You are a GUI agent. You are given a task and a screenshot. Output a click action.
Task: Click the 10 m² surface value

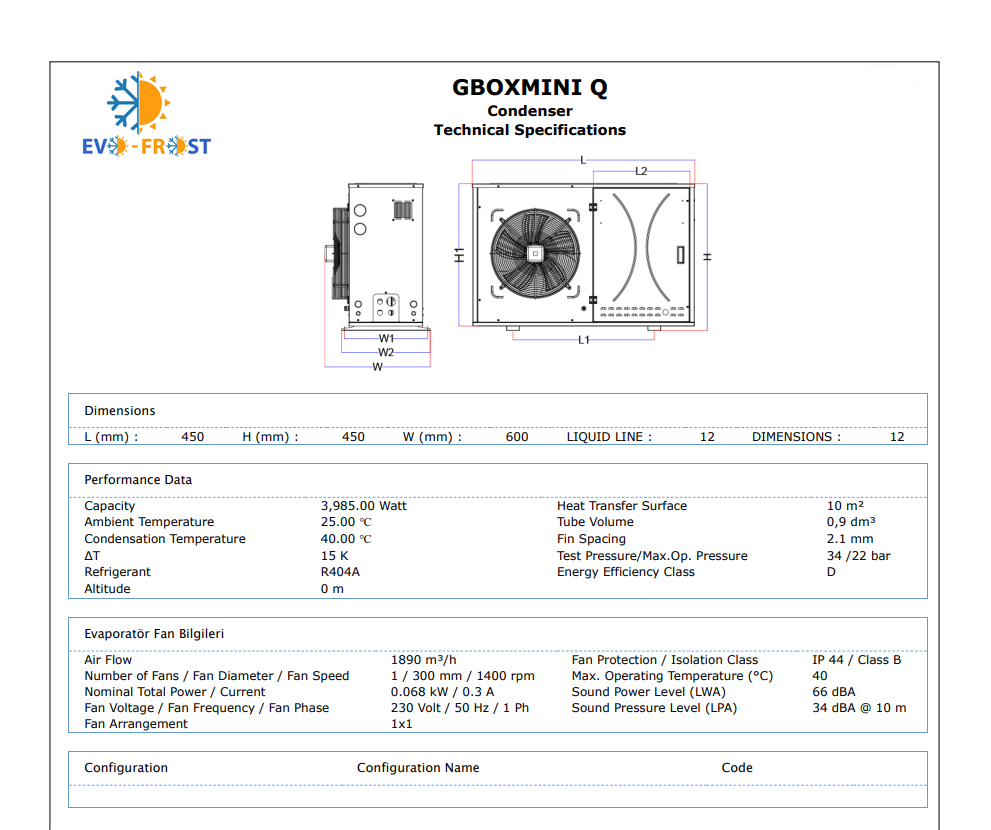(845, 506)
